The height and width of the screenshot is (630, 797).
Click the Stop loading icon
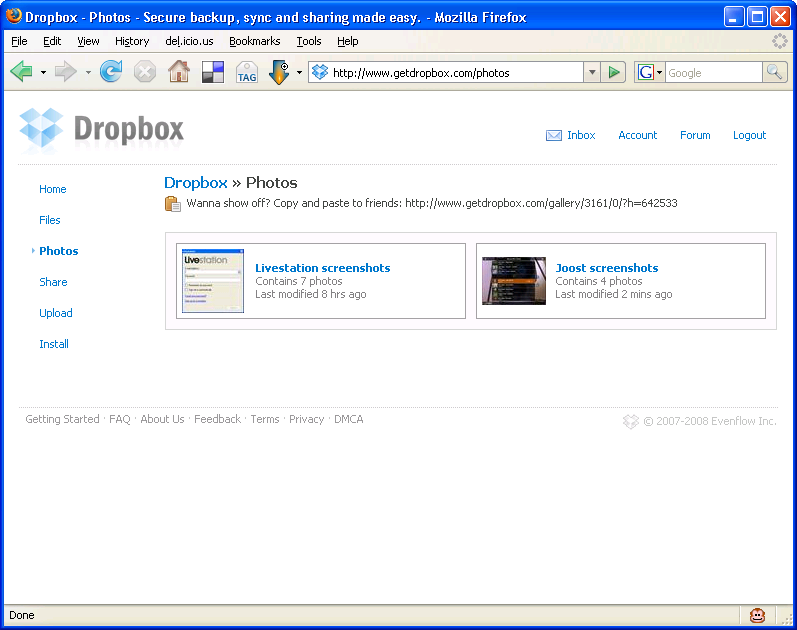[145, 72]
